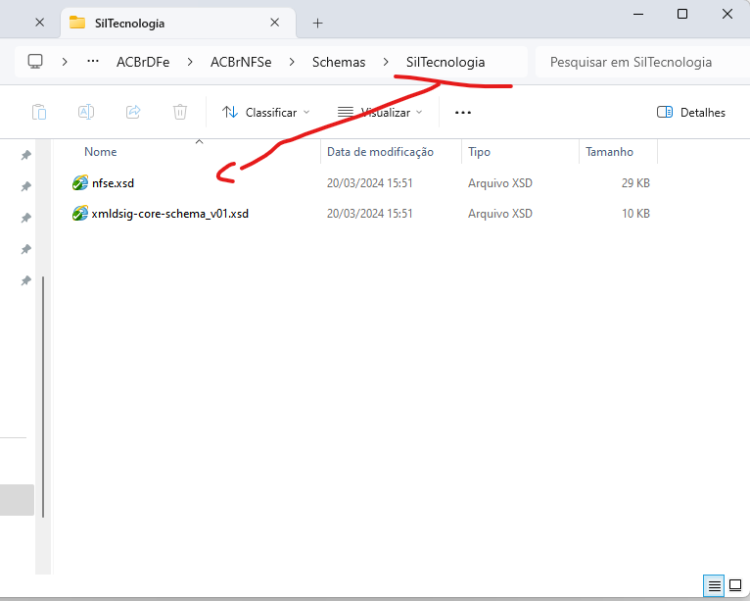Screen dimensions: 750x601
Task: Click first pin icon in navigation pane
Action: (26, 155)
